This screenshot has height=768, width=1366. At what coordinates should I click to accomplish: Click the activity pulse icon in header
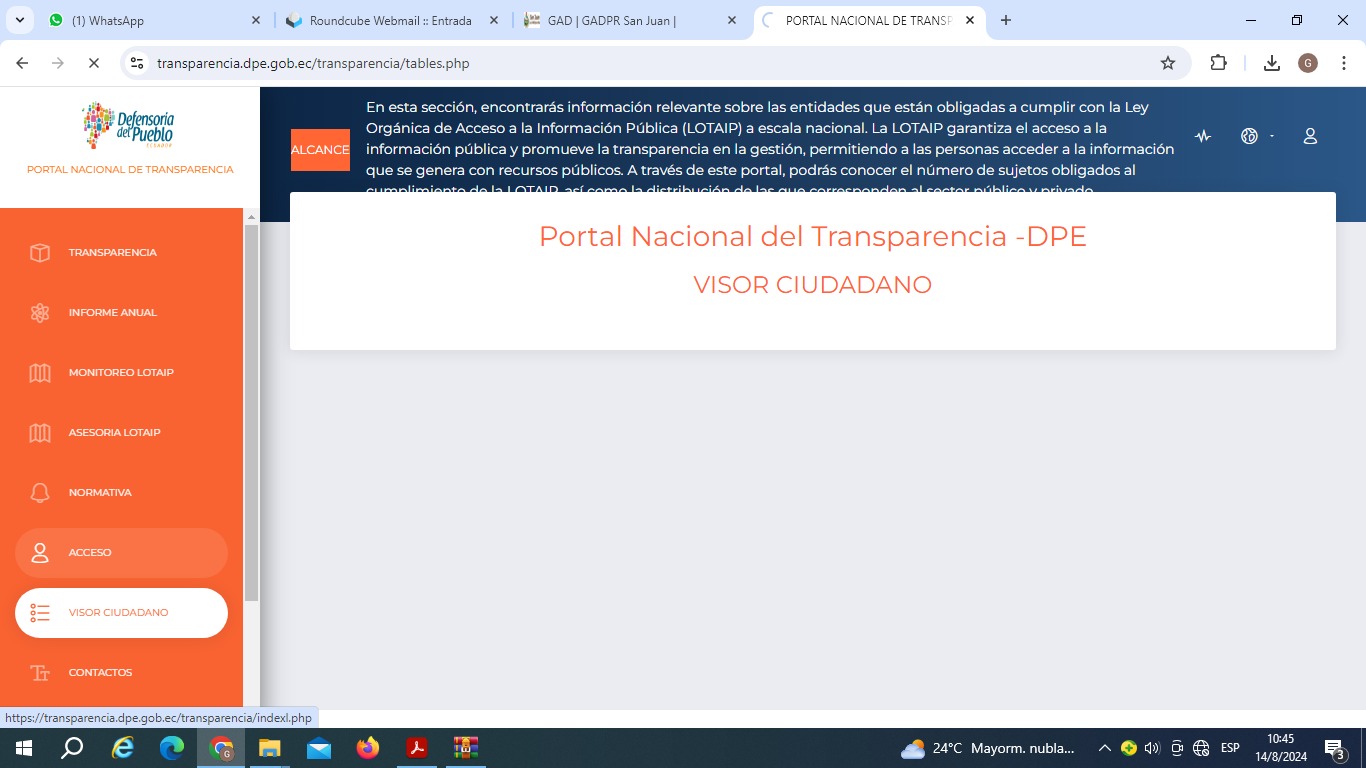(1203, 137)
